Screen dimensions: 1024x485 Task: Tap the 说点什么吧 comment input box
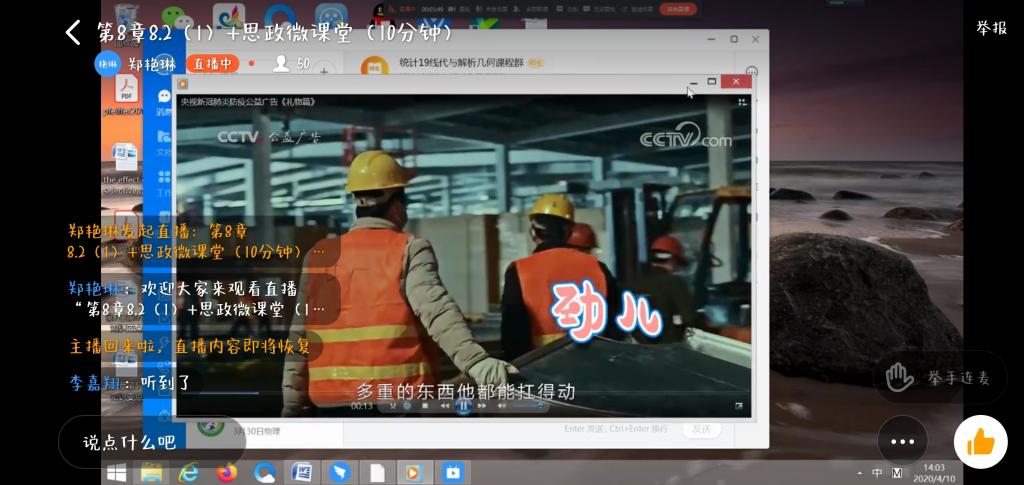[x=130, y=441]
